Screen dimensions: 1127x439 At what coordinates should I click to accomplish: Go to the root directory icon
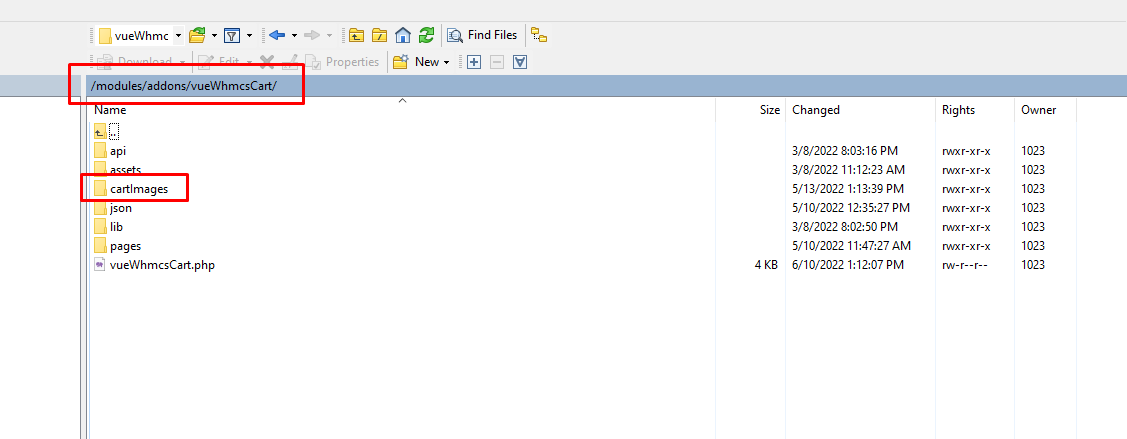380,35
